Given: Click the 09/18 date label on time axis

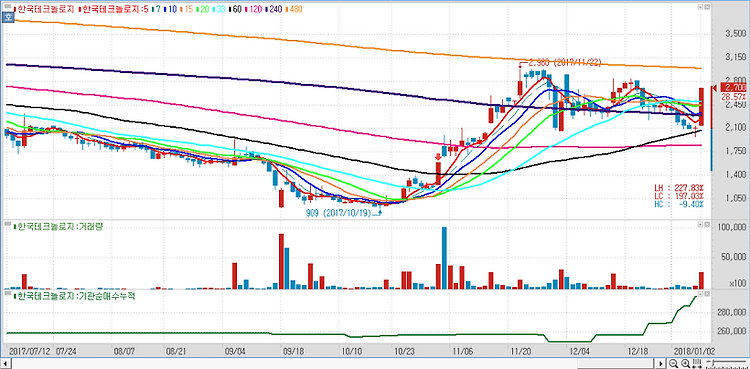Looking at the screenshot, I should (x=294, y=350).
